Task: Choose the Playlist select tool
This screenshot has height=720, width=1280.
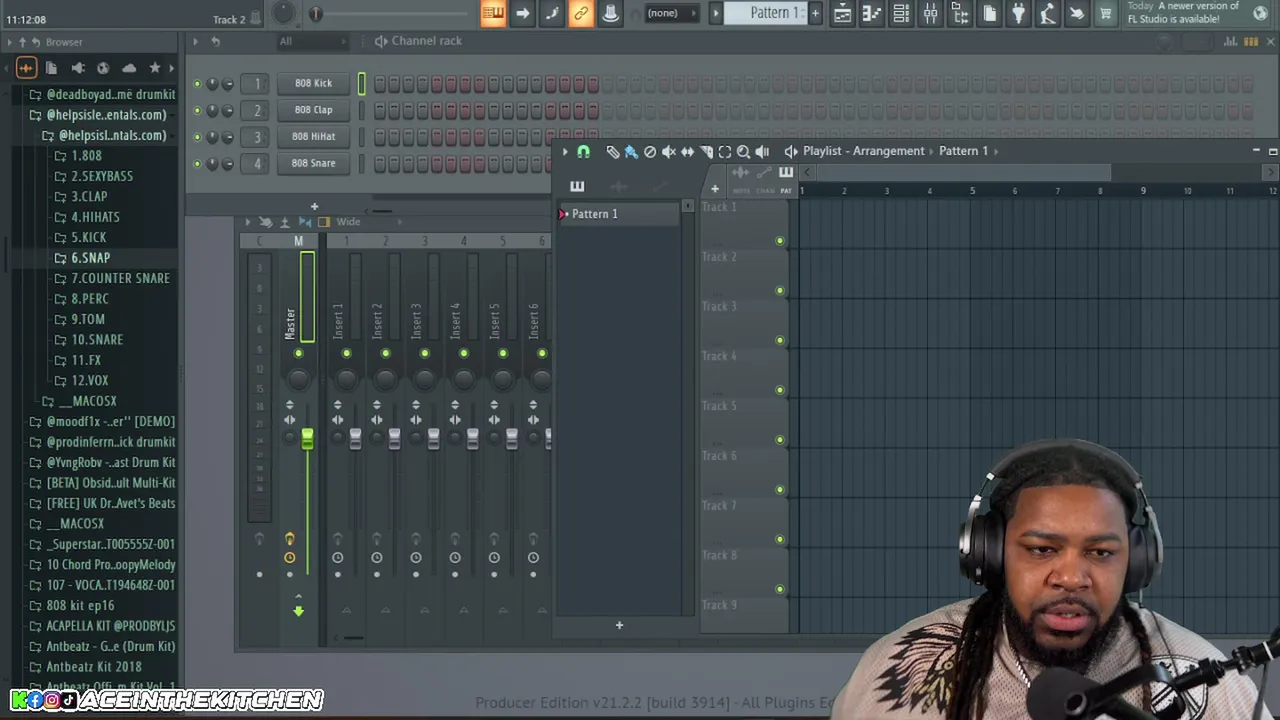Action: click(725, 151)
